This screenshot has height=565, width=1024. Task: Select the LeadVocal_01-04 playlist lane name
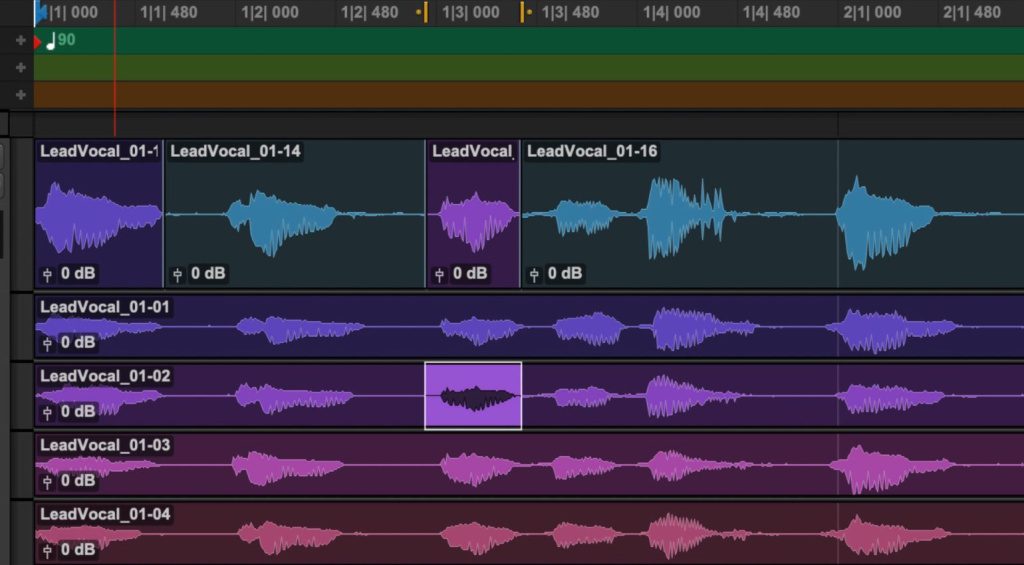click(x=105, y=515)
